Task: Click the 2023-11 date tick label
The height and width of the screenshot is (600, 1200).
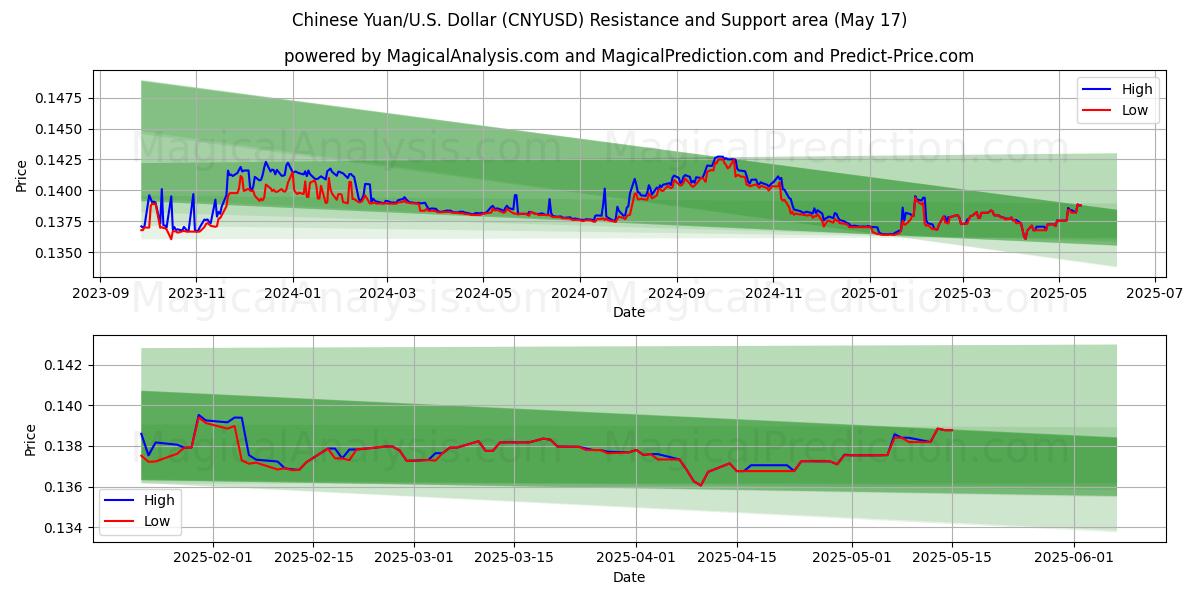Action: coord(195,294)
